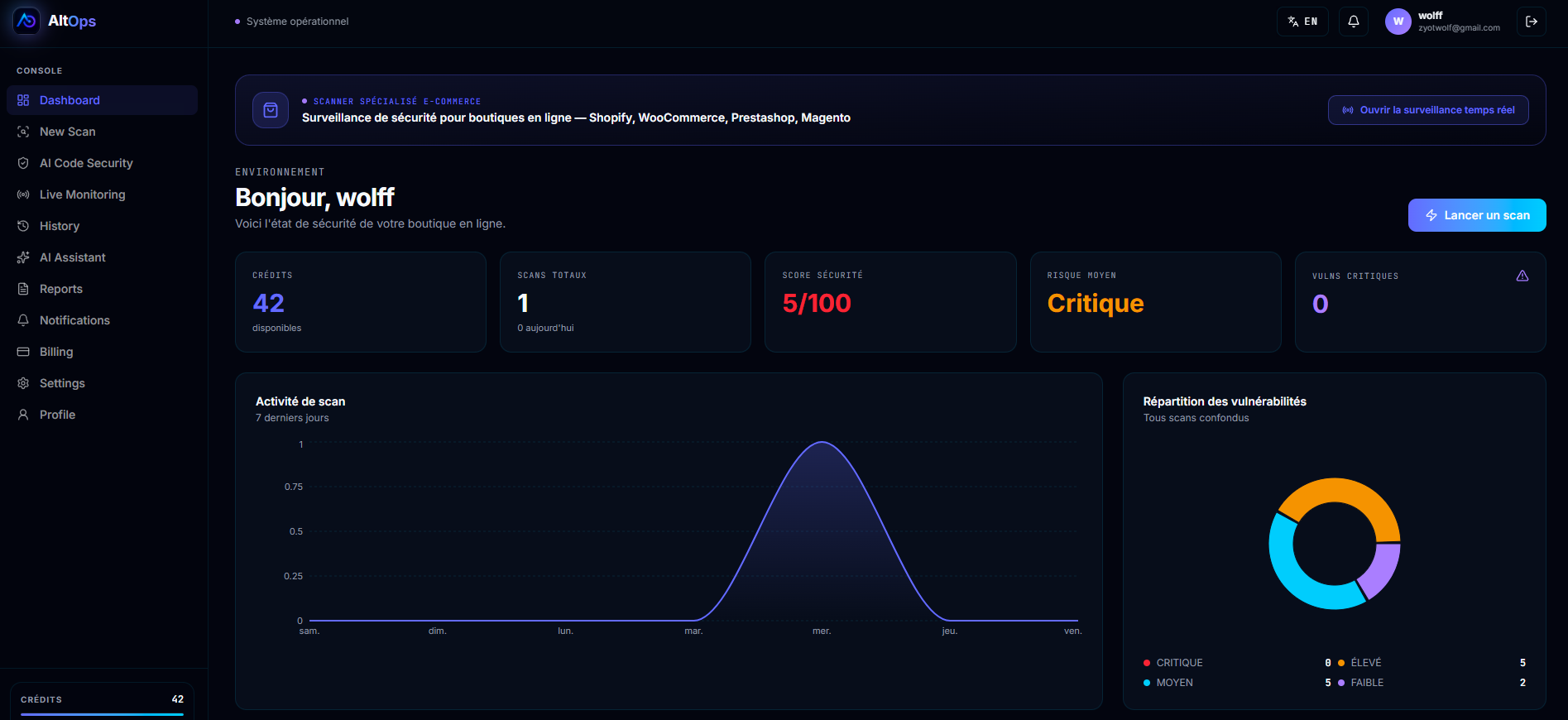Open notifications bell in top bar
This screenshot has height=720, width=1568.
point(1354,22)
